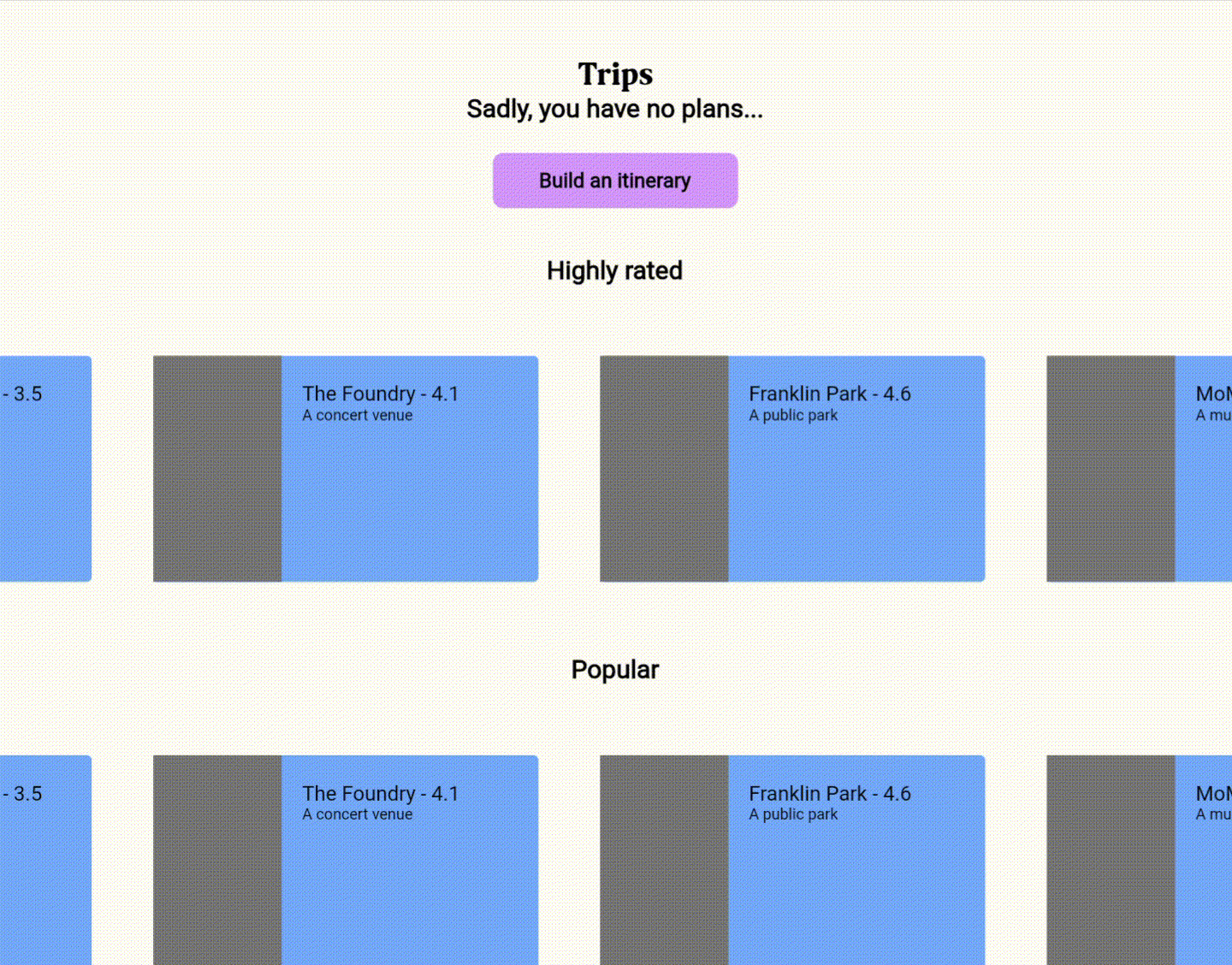This screenshot has width=1232, height=965.
Task: Open The Foundry card under Highly rated
Action: (346, 469)
